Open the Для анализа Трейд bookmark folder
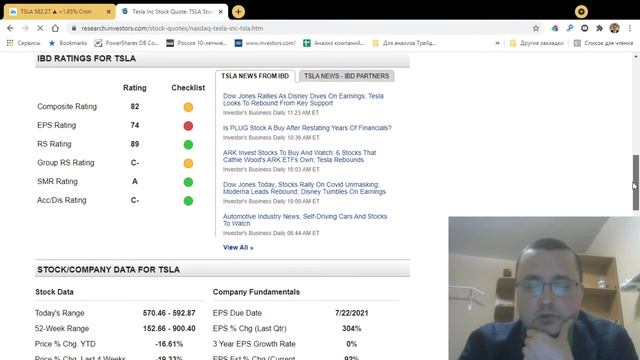 tap(404, 43)
